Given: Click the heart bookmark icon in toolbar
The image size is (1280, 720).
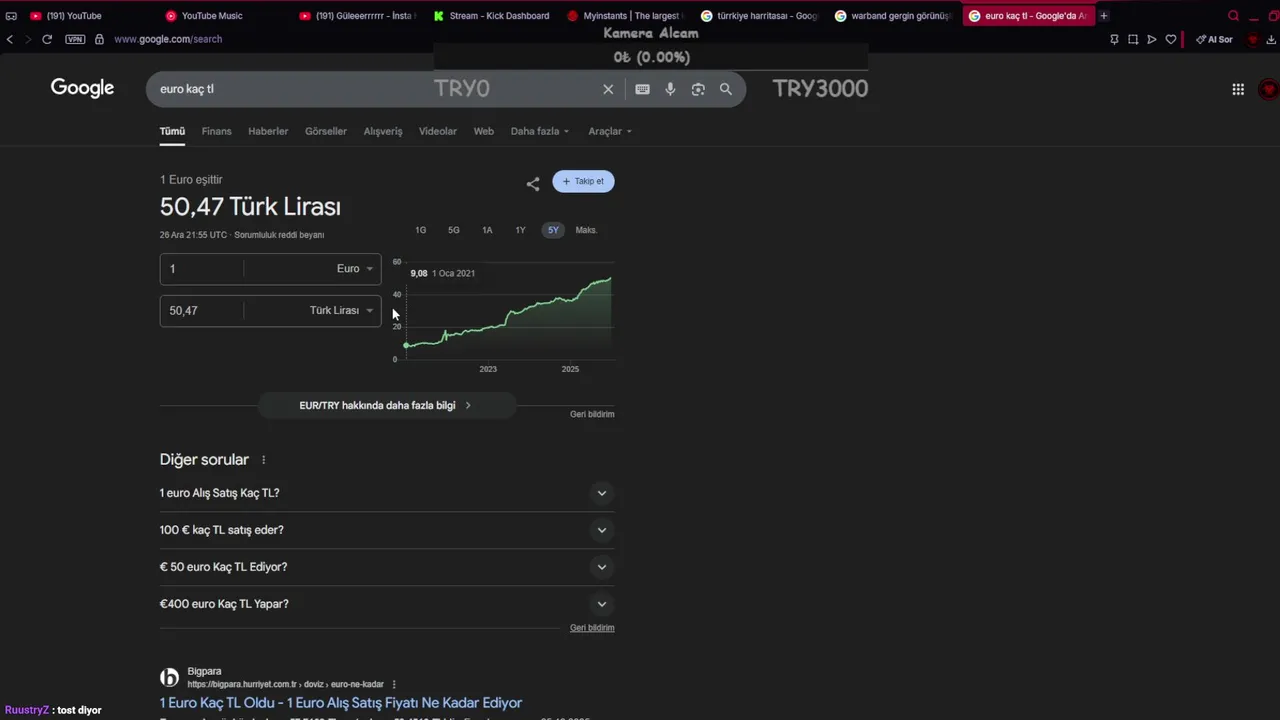Looking at the screenshot, I should click(x=1171, y=39).
